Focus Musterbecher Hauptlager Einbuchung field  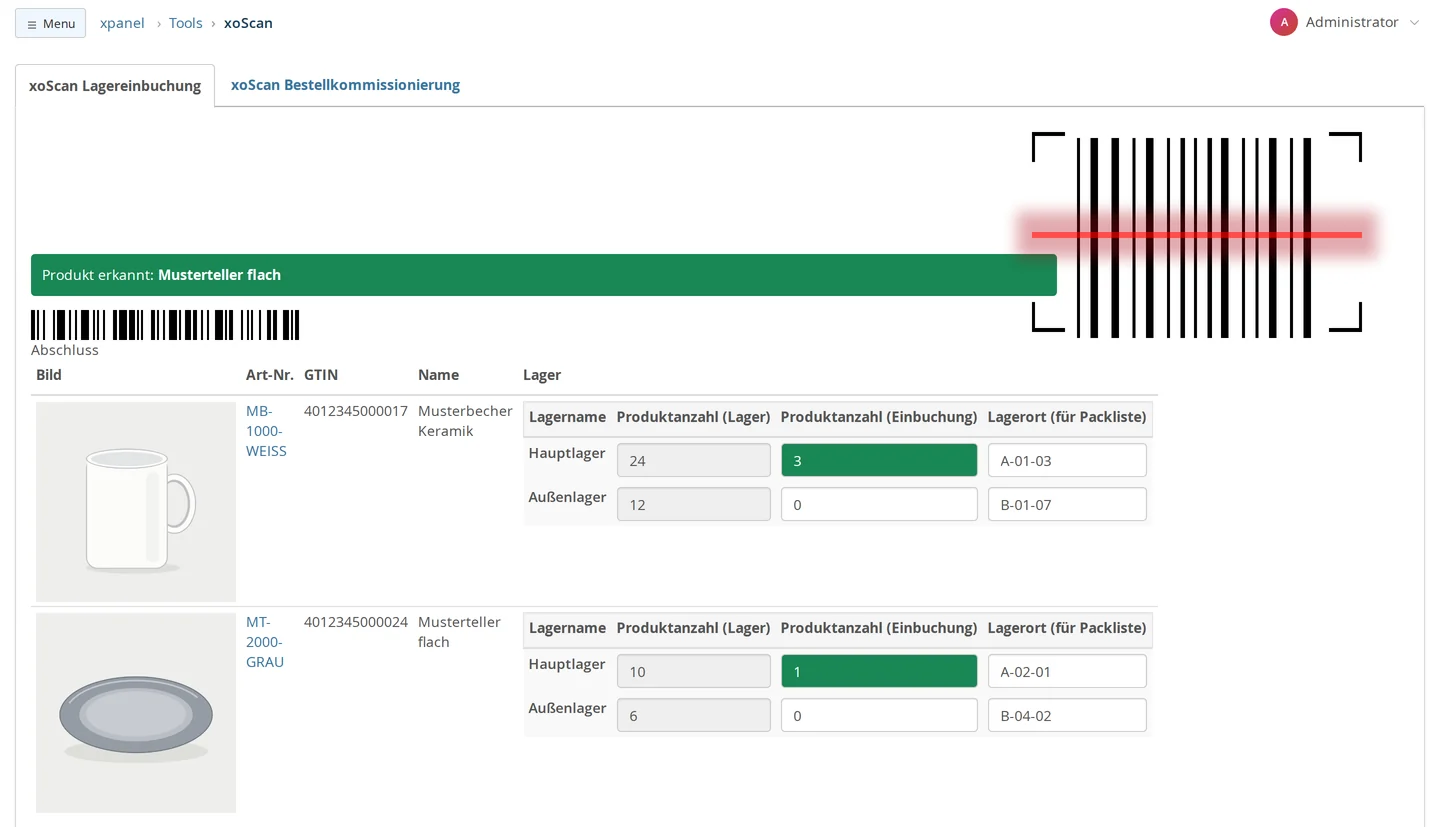(879, 460)
